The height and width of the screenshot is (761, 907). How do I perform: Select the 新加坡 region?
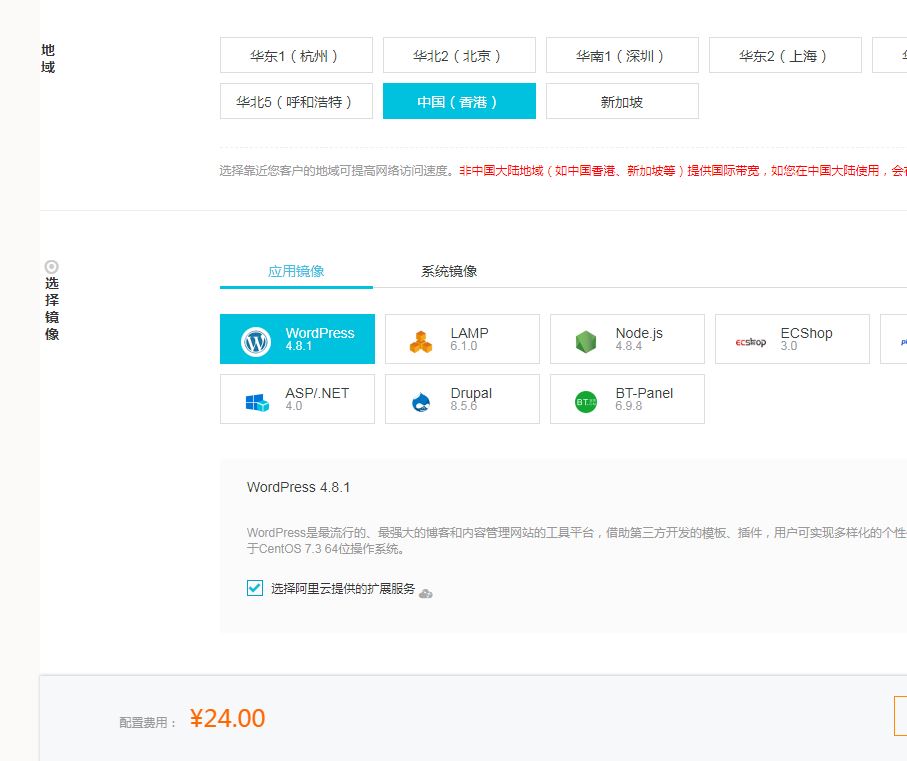tap(622, 101)
